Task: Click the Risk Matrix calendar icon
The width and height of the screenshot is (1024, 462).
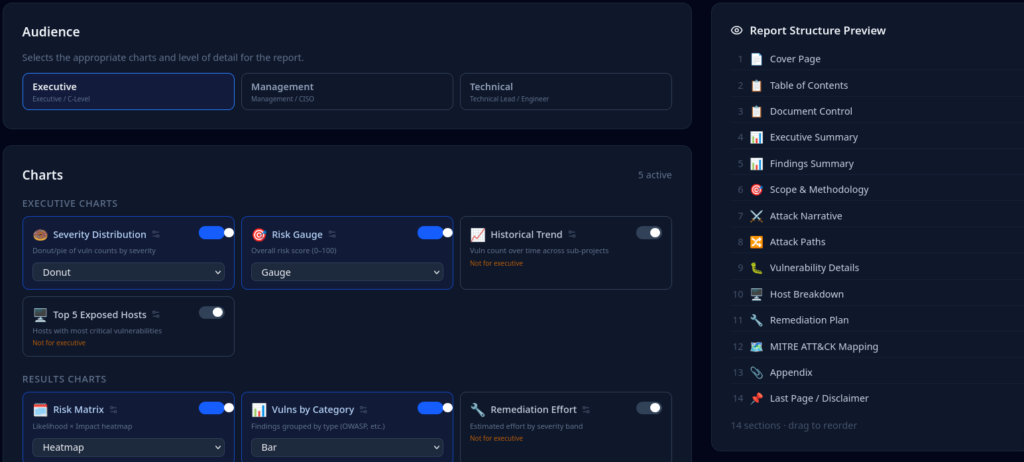Action: [40, 410]
